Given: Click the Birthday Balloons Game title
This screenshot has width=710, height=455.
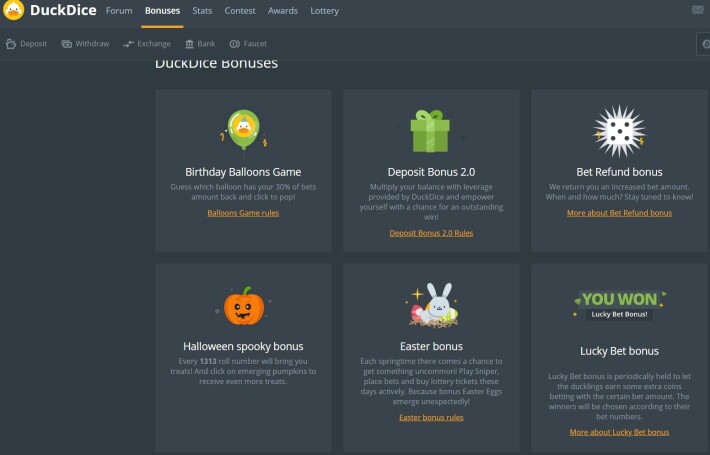Looking at the screenshot, I should coord(243,172).
